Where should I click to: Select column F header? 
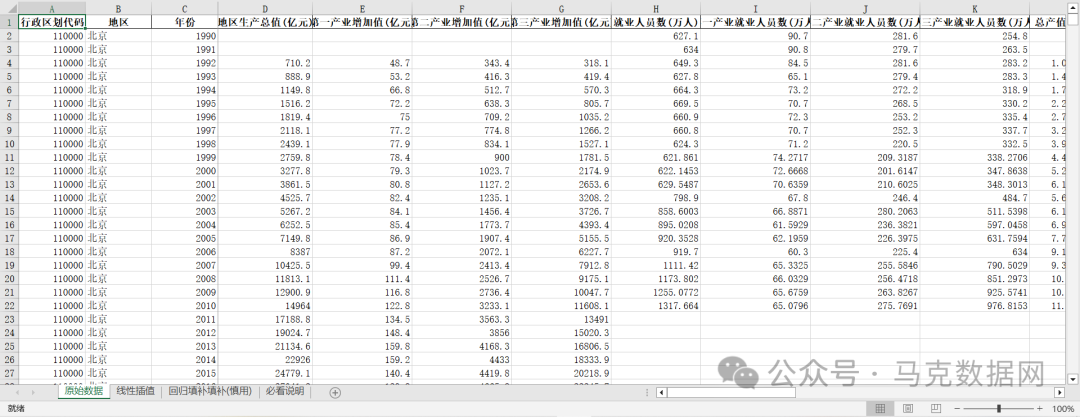(x=462, y=8)
